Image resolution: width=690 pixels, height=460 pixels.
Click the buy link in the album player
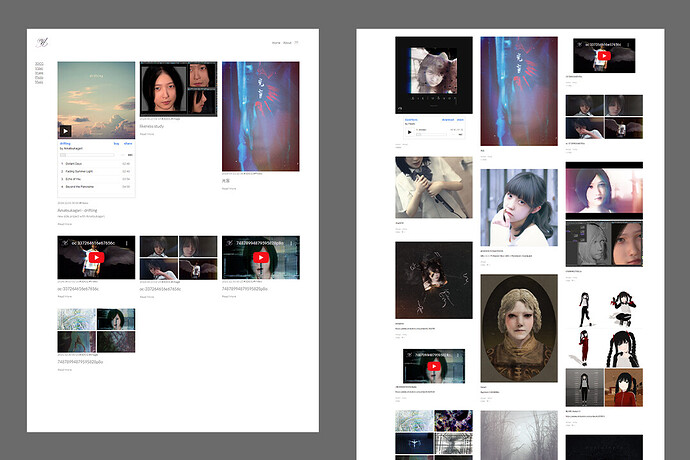tap(116, 144)
